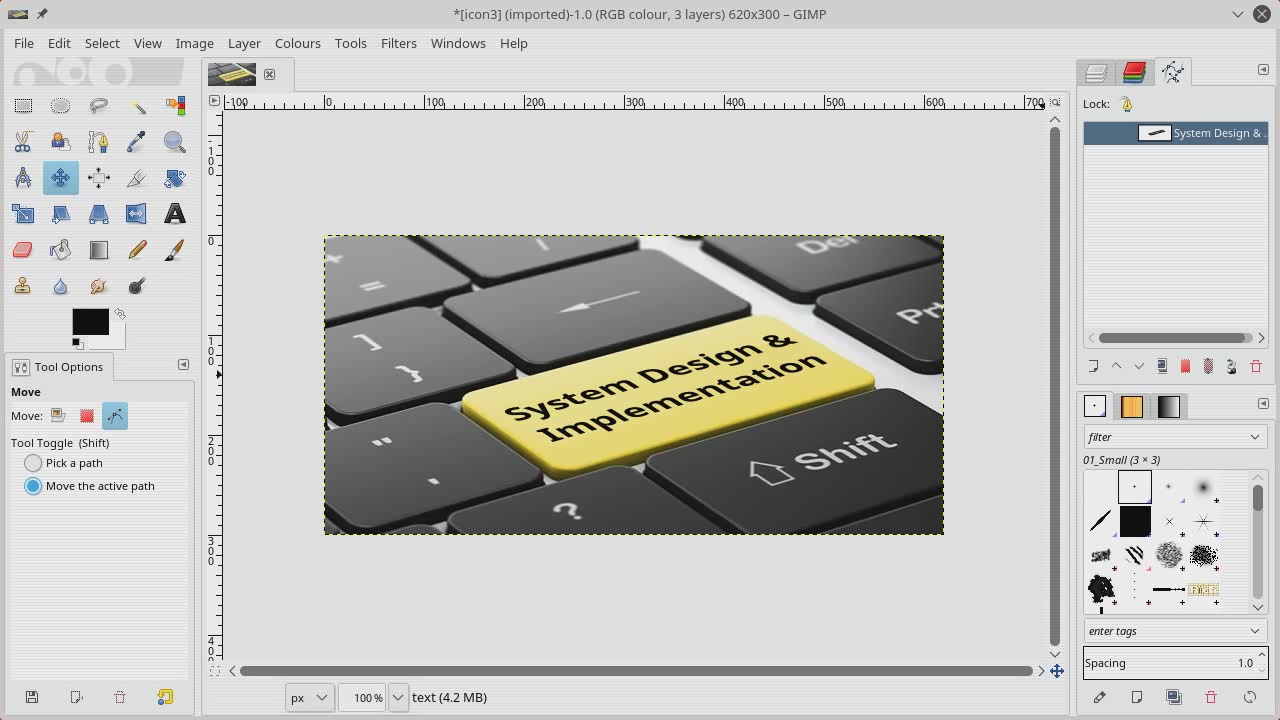Convert path to selection
This screenshot has height=720, width=1280.
1185,367
